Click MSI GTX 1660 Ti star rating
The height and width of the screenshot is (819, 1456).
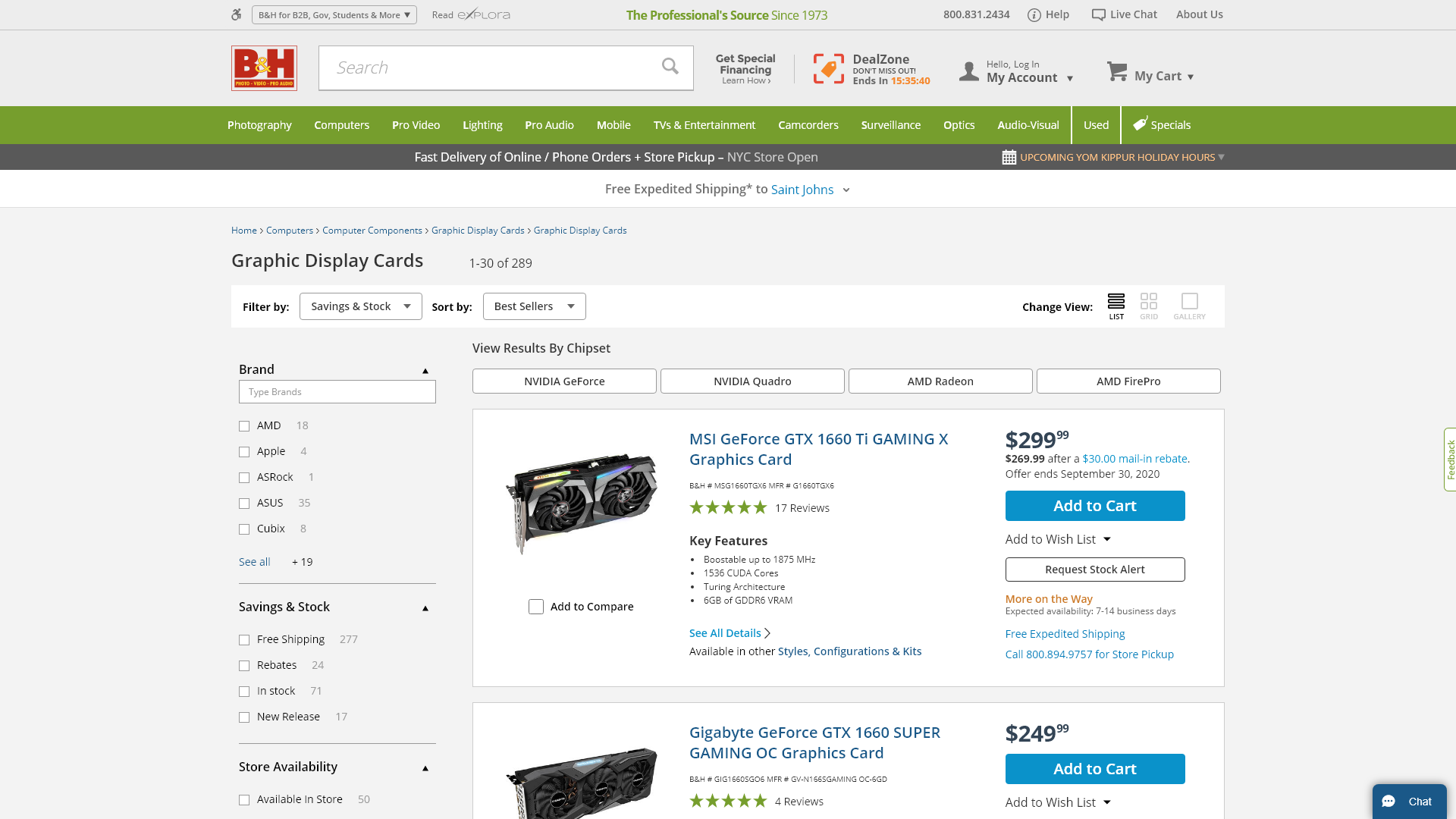tap(728, 507)
